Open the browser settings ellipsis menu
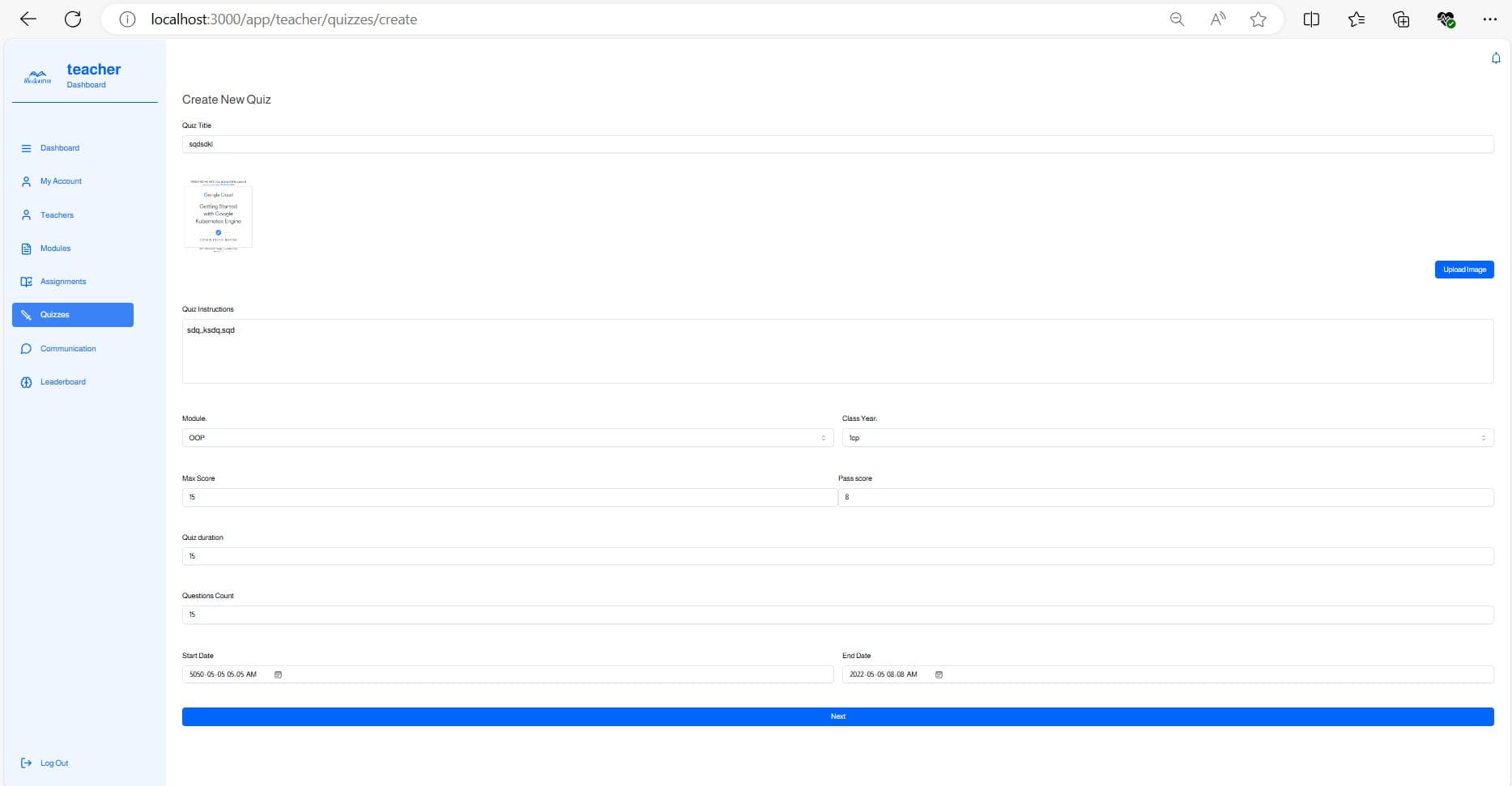 tap(1489, 19)
